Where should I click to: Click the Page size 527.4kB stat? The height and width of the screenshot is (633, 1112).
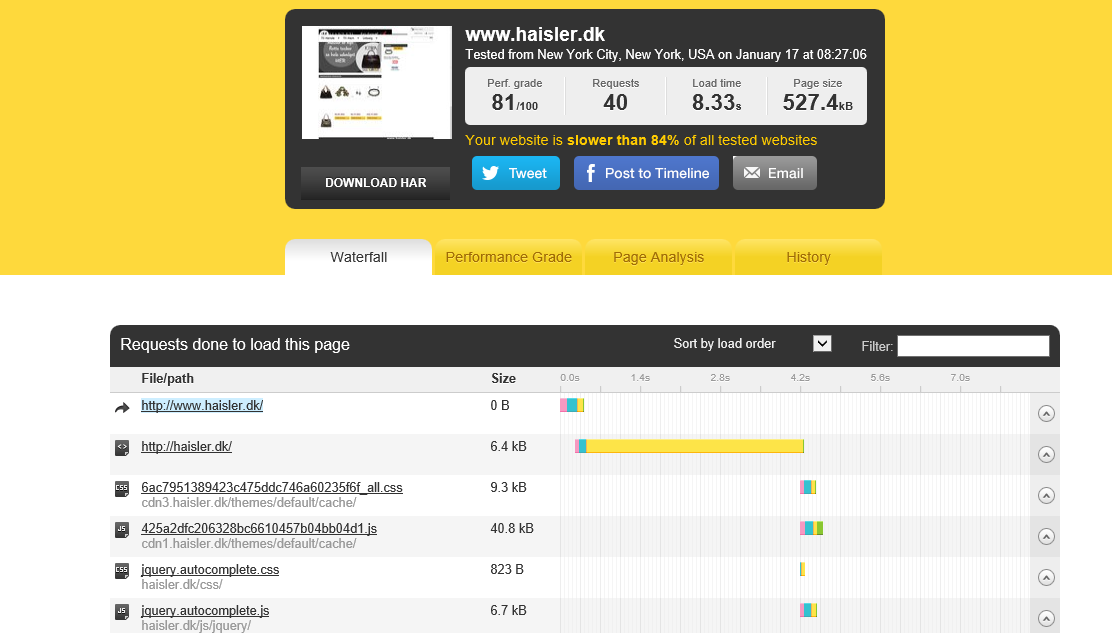pyautogui.click(x=818, y=96)
